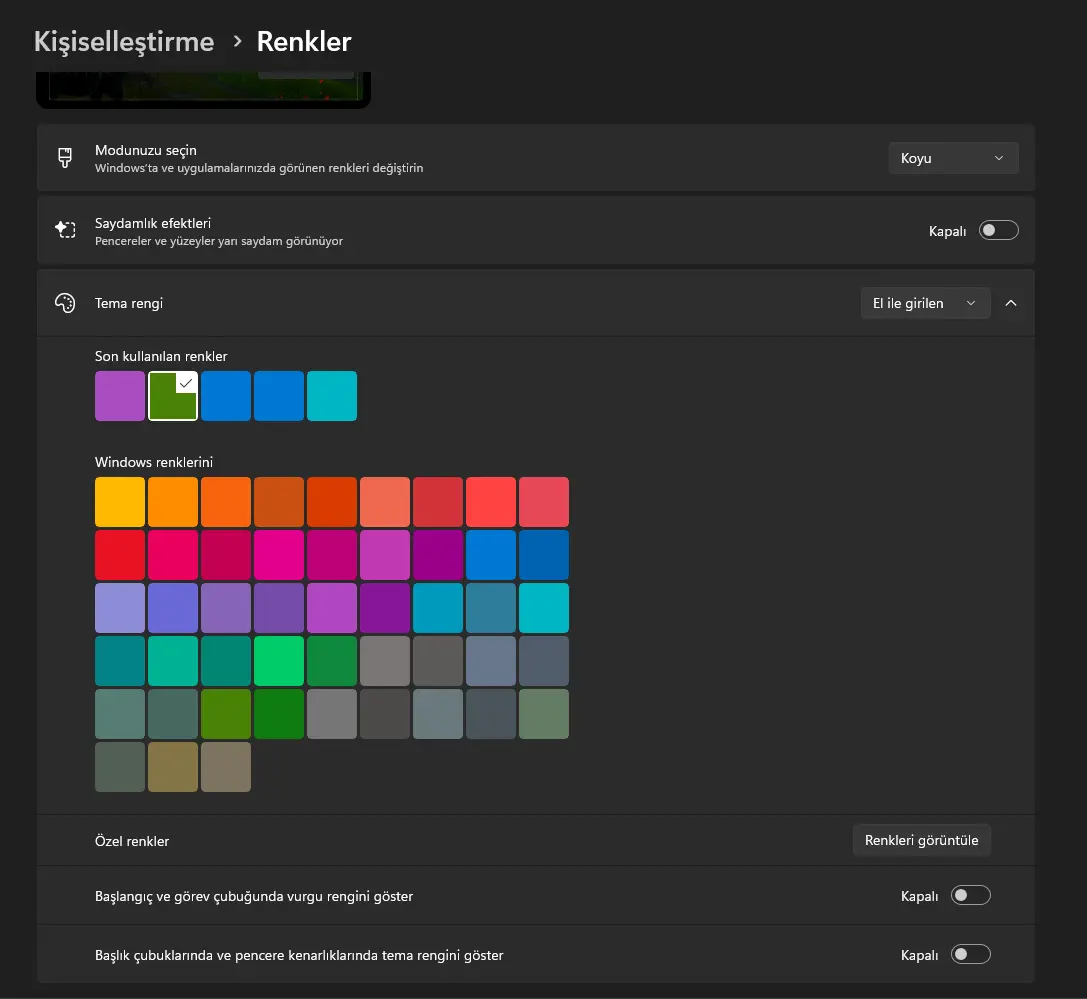Click the breadcrumb chevron after Kişiselleştirme
This screenshot has height=999, width=1087.
point(237,42)
